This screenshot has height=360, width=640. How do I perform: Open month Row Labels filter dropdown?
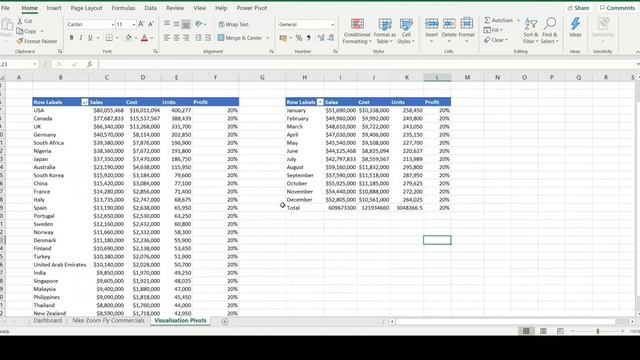320,102
